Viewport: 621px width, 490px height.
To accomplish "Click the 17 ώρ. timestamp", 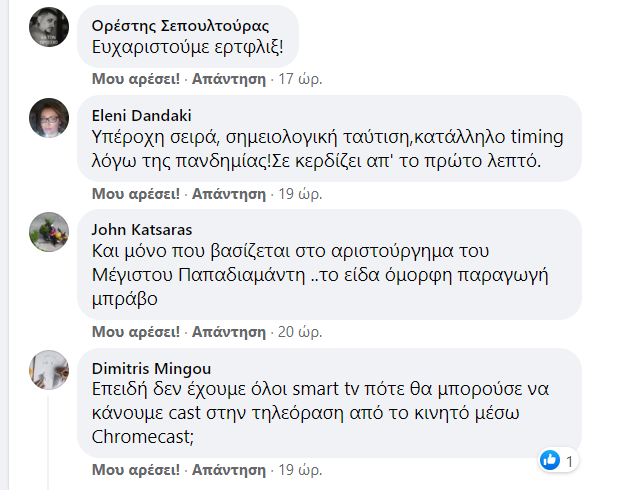I will point(300,79).
